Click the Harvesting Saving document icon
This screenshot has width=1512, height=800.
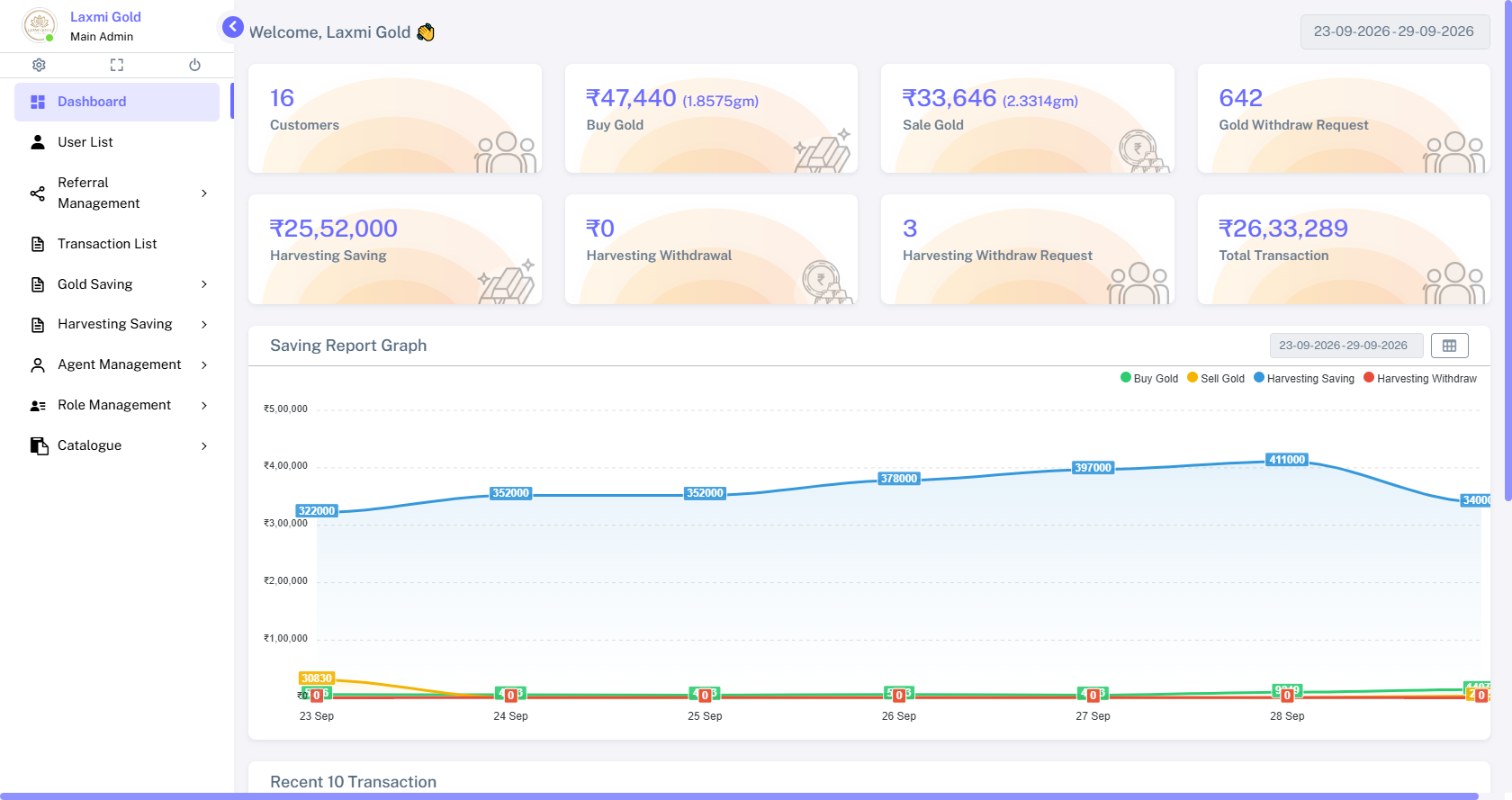[x=38, y=325]
